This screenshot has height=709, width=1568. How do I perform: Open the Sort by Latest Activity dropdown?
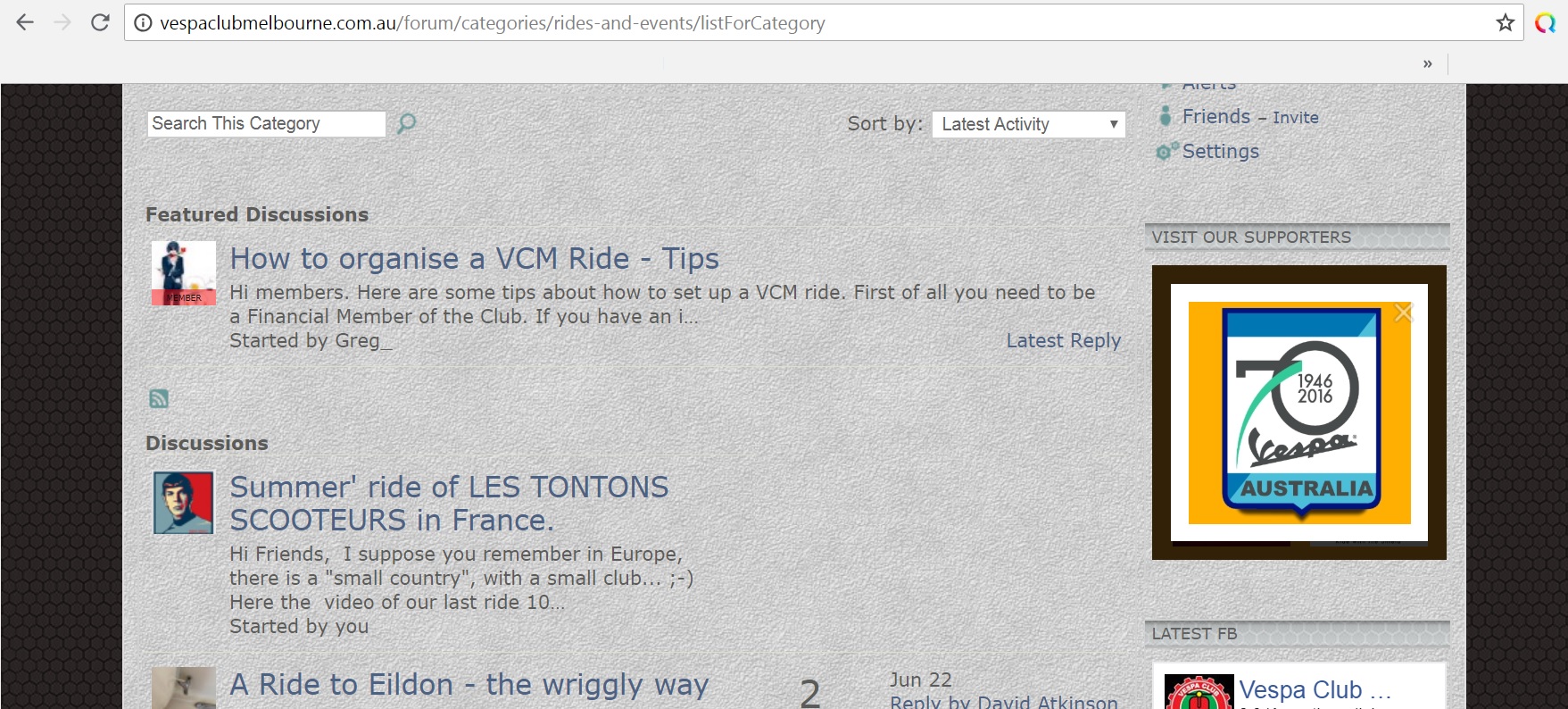[x=1028, y=124]
